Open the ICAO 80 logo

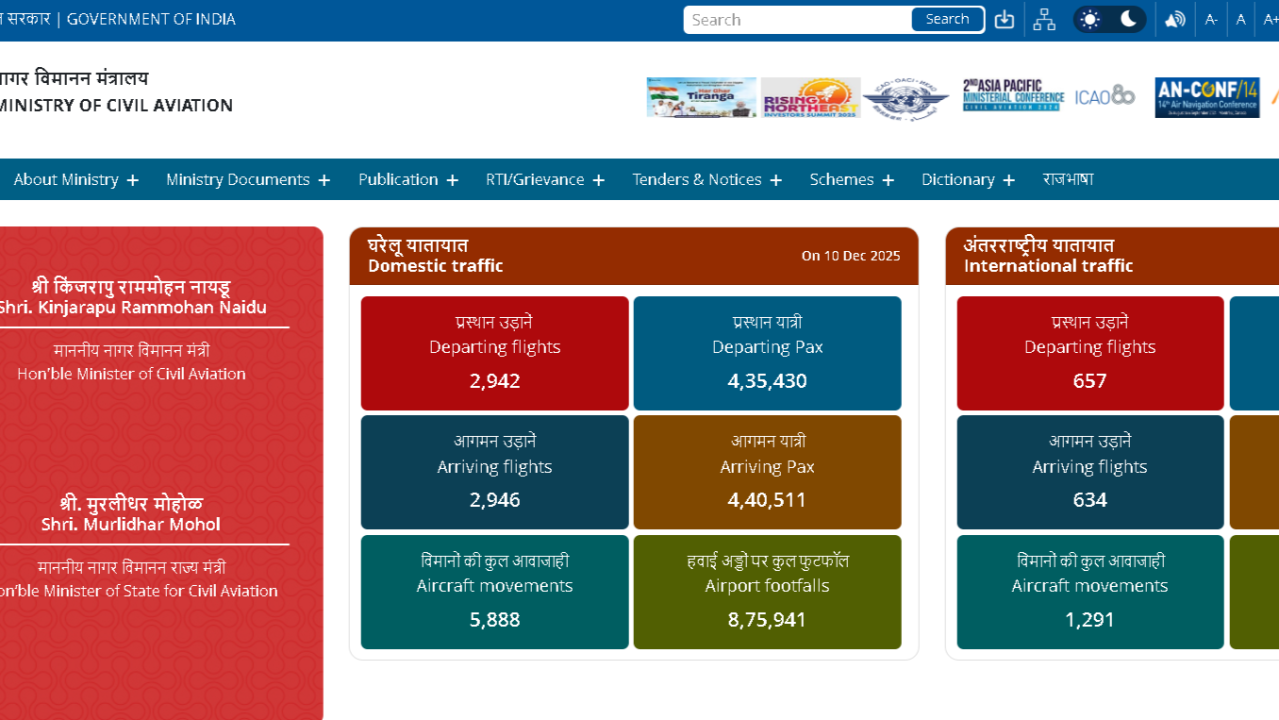tap(1105, 97)
